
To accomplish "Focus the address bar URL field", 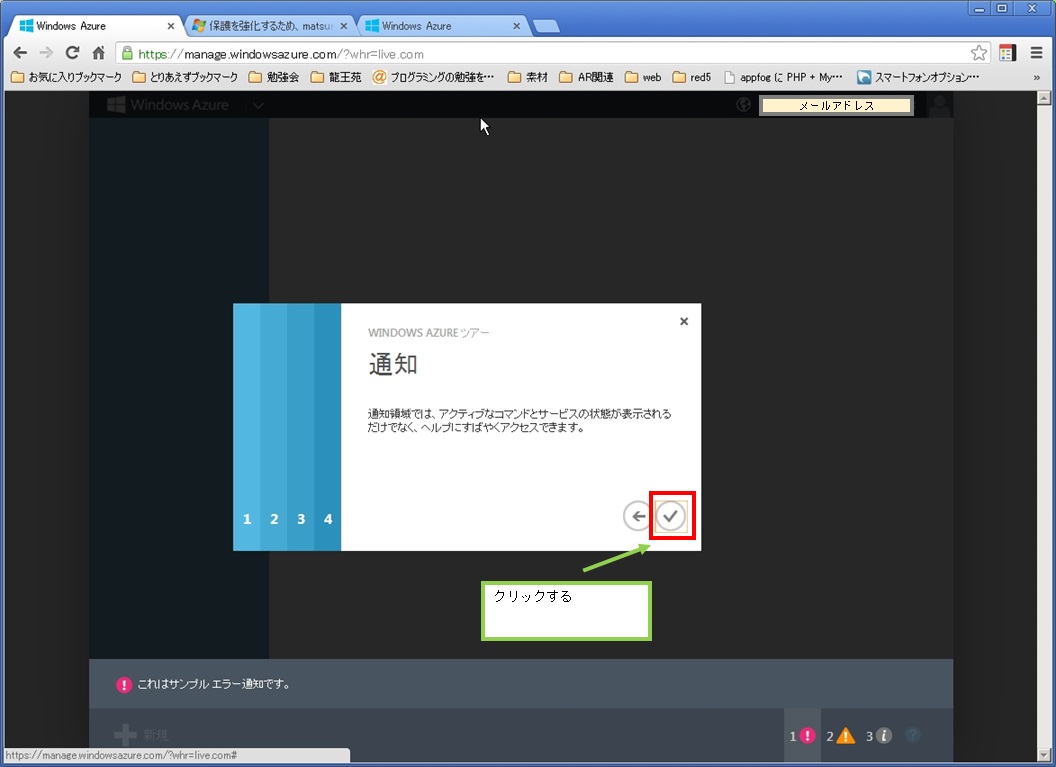I will [552, 54].
